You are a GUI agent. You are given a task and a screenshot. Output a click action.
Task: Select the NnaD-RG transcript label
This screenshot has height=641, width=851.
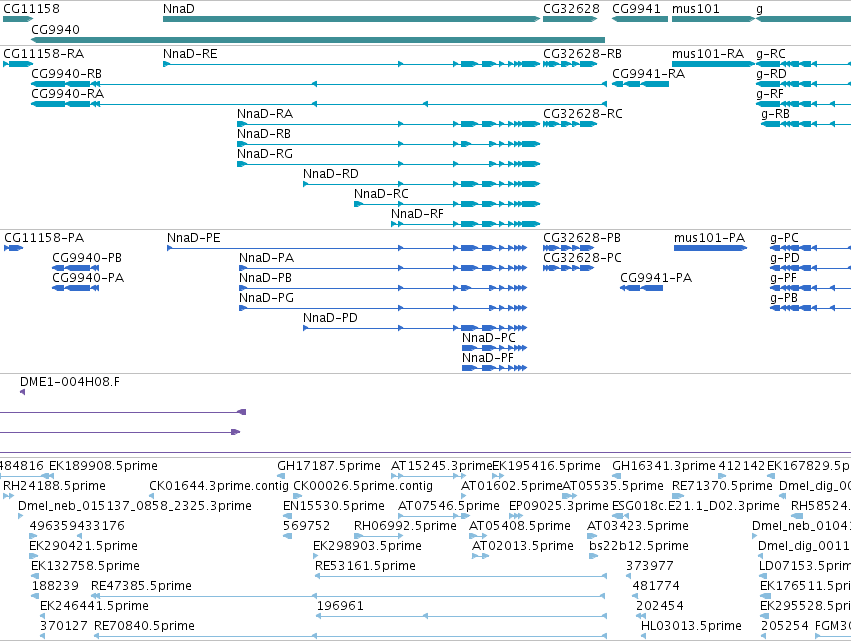point(265,154)
